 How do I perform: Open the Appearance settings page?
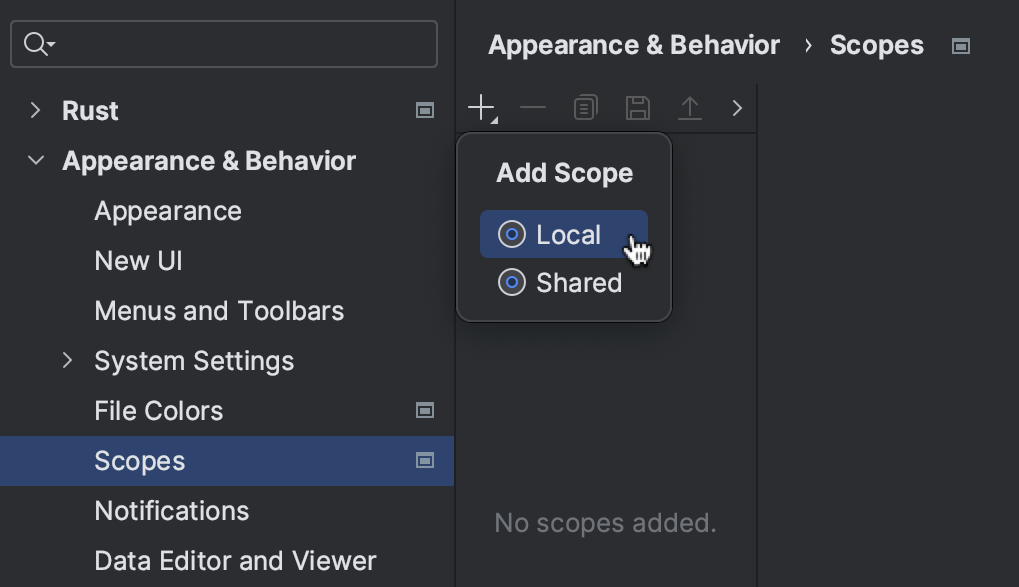coord(167,210)
